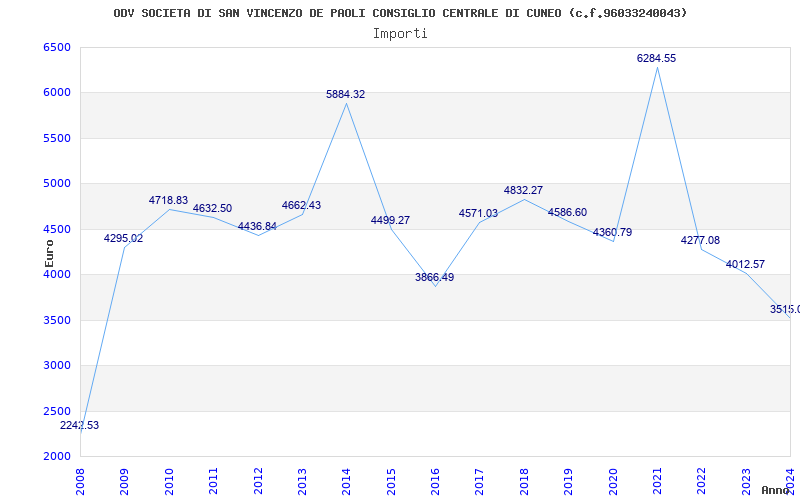Select data label 3866.49
This screenshot has width=800, height=500.
point(434,278)
